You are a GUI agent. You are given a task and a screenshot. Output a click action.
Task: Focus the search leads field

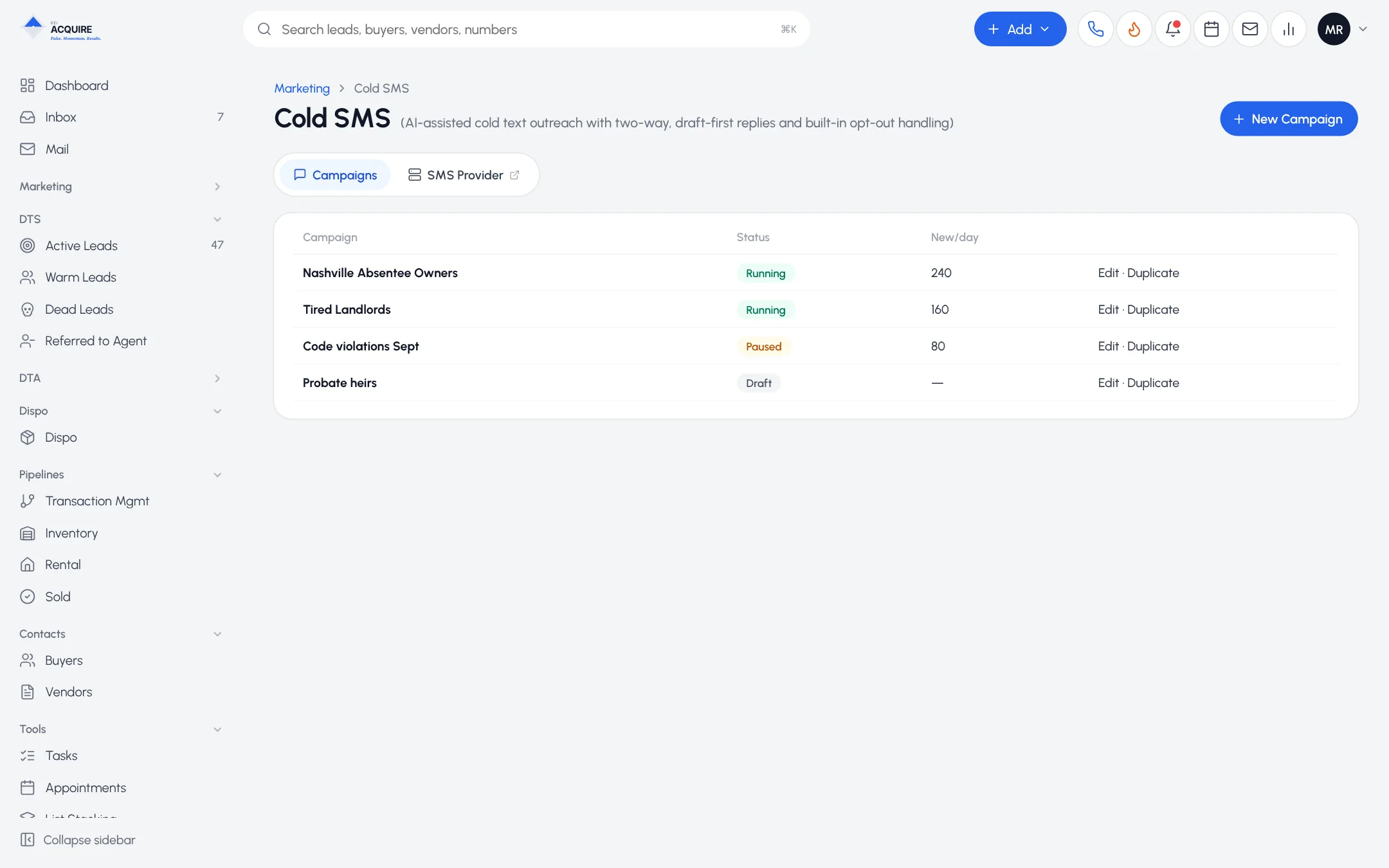[526, 29]
